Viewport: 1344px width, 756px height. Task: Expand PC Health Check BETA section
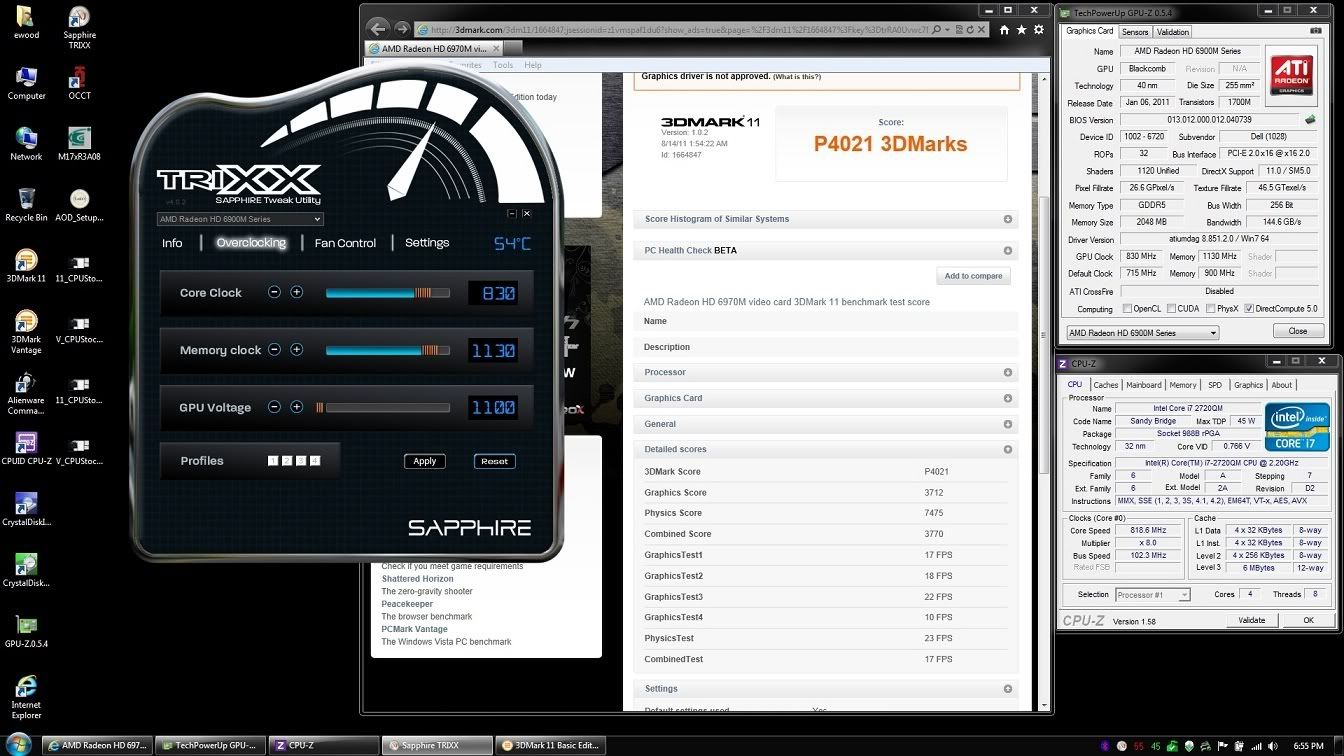[x=1008, y=251]
